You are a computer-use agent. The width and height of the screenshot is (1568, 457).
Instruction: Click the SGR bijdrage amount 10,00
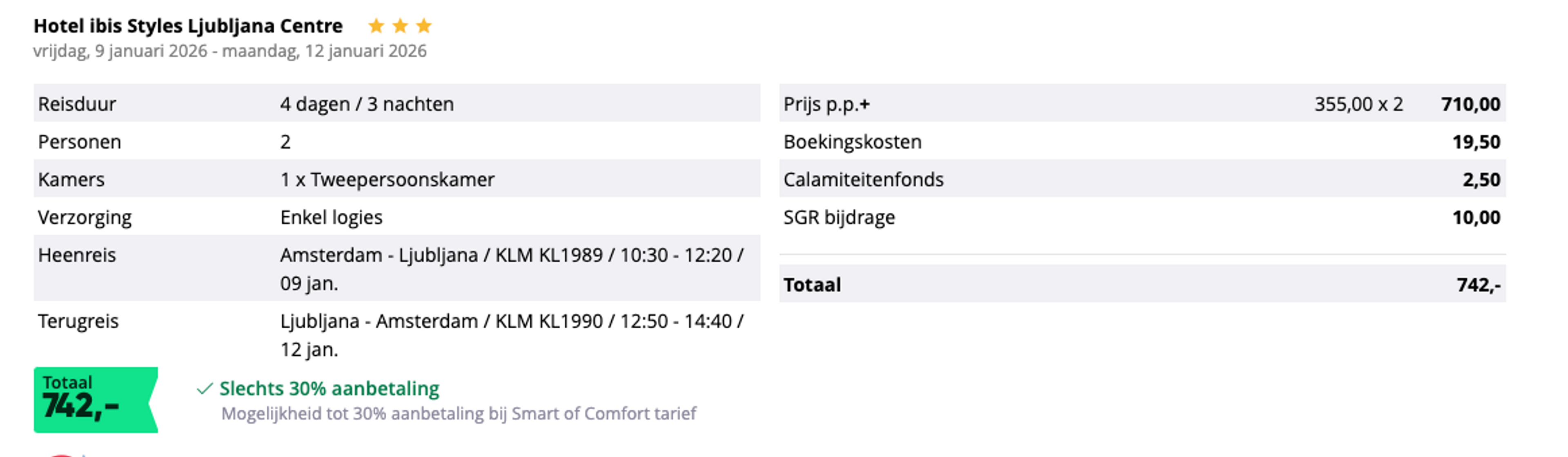pyautogui.click(x=1476, y=217)
